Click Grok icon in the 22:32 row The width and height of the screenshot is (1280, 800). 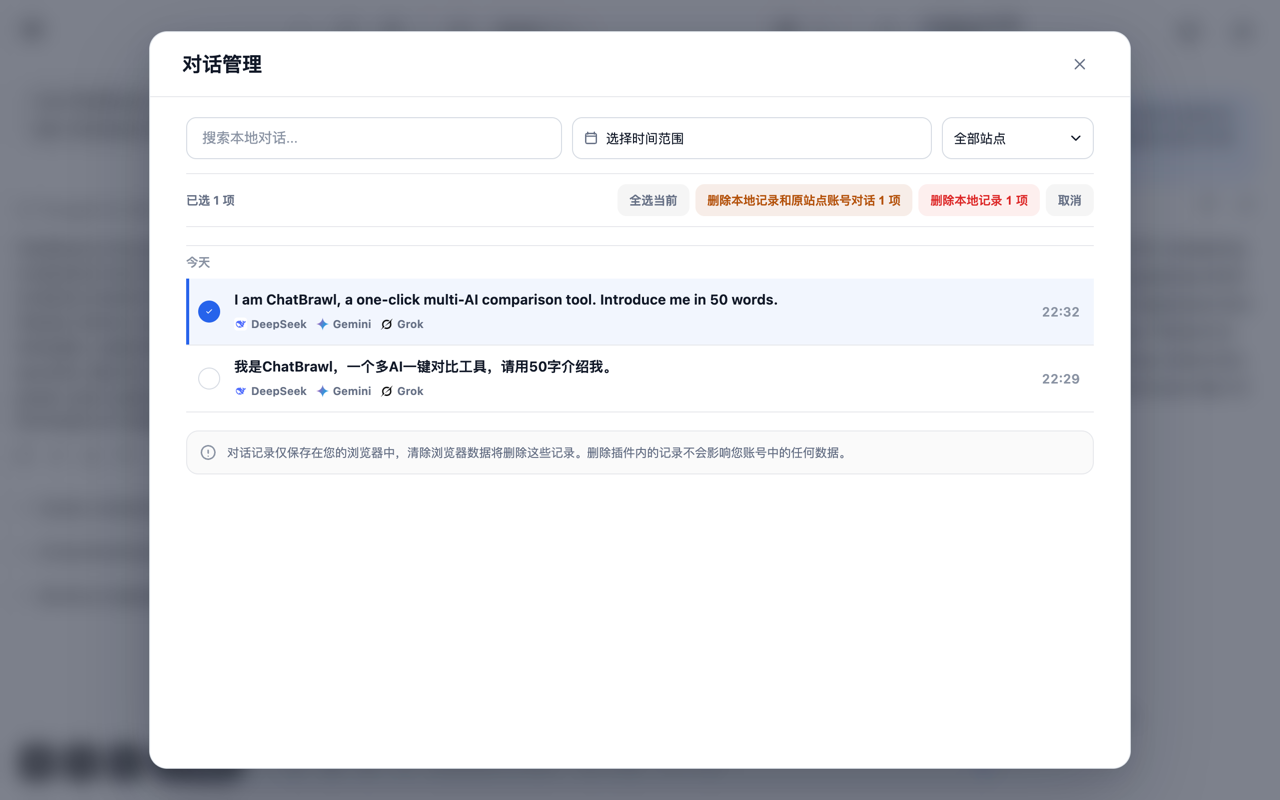click(x=387, y=324)
